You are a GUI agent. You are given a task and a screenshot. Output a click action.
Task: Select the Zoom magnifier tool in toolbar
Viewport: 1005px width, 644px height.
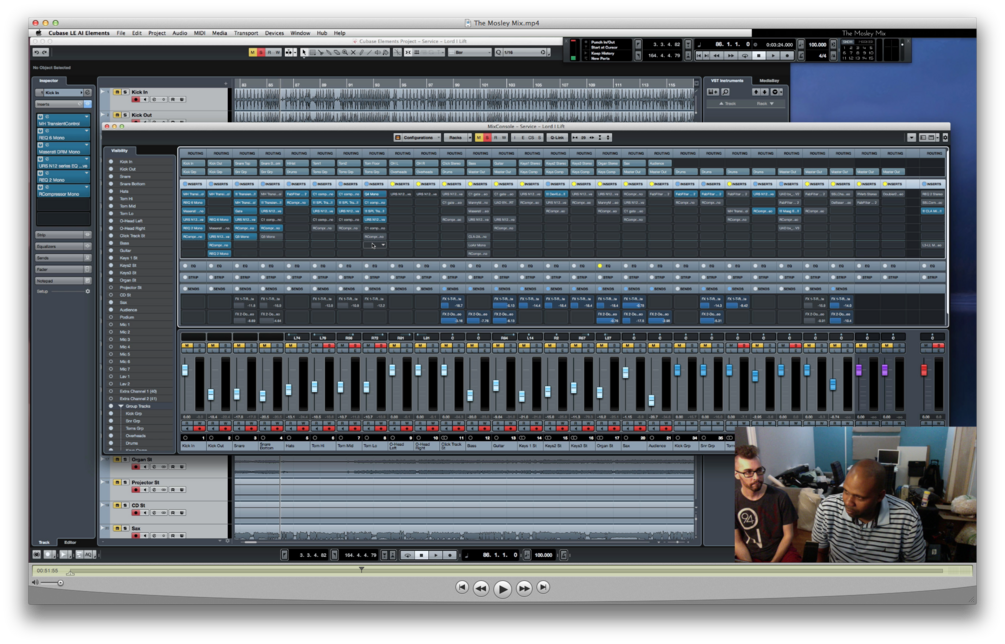(345, 53)
